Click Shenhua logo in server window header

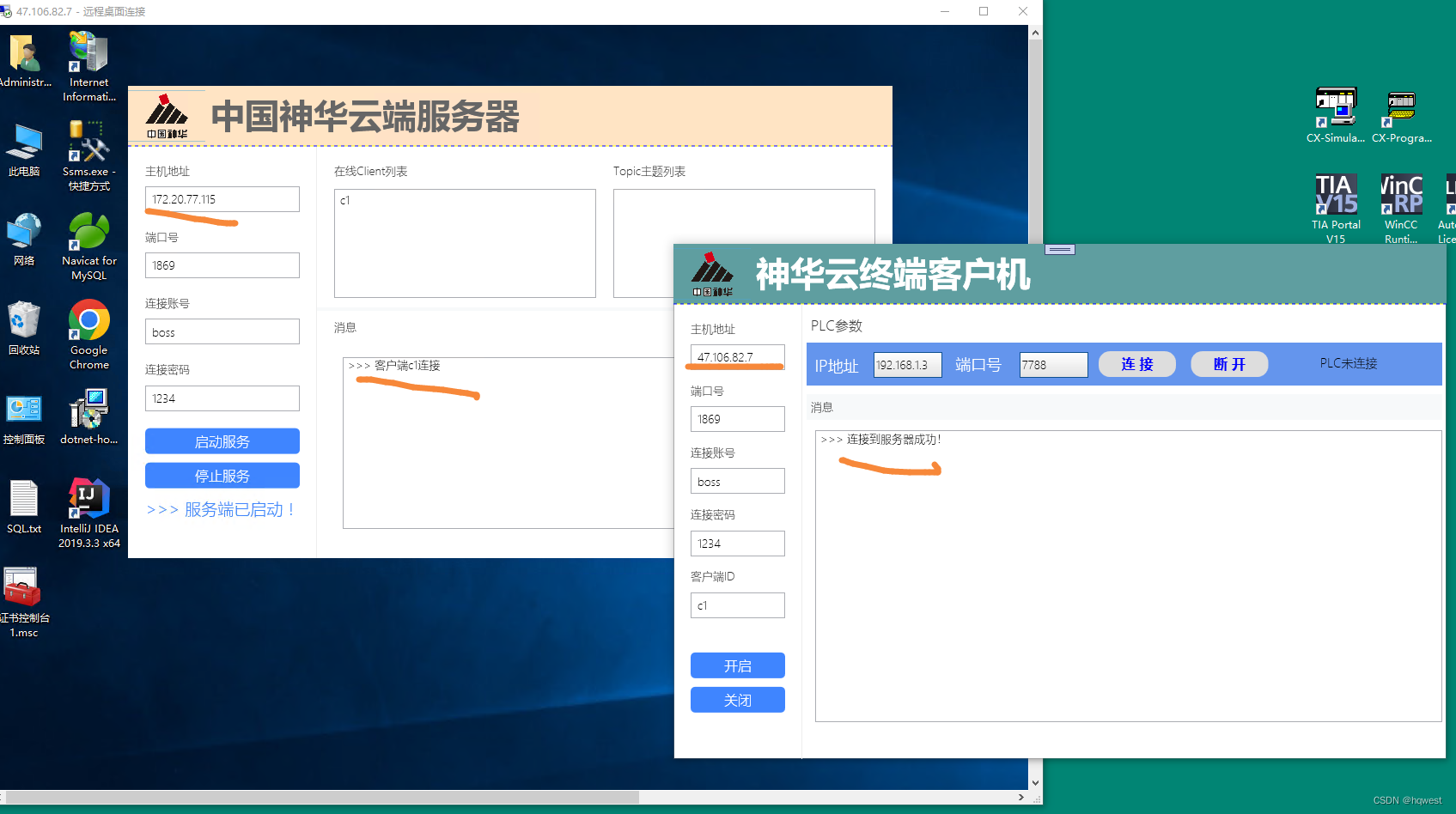tap(167, 116)
